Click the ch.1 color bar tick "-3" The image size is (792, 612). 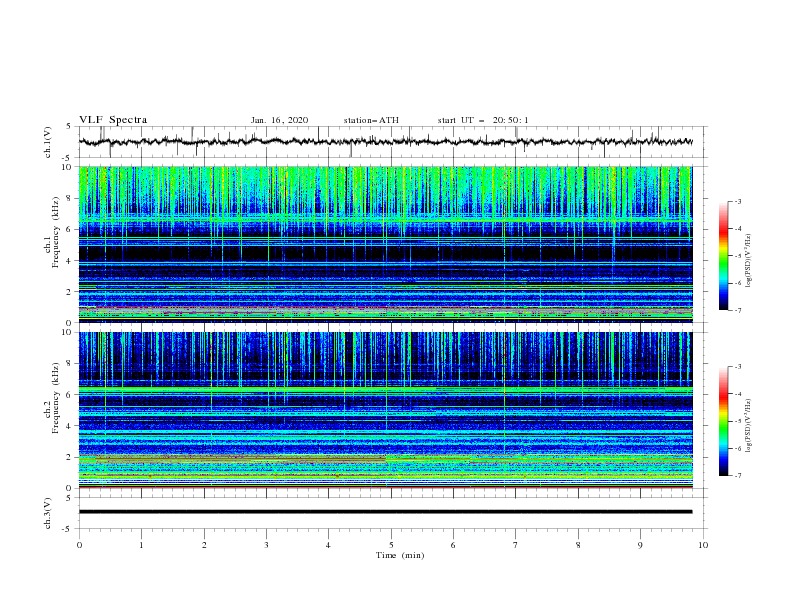coord(737,201)
